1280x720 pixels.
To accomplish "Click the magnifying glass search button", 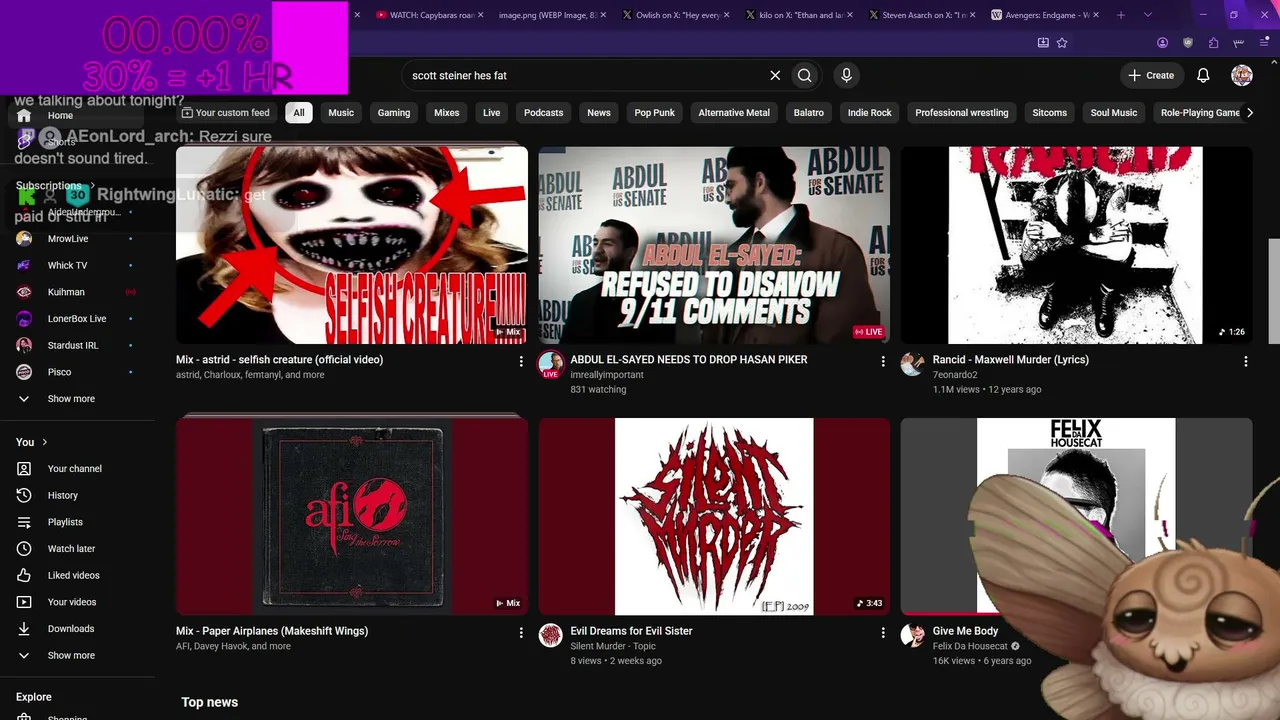I will [x=805, y=75].
